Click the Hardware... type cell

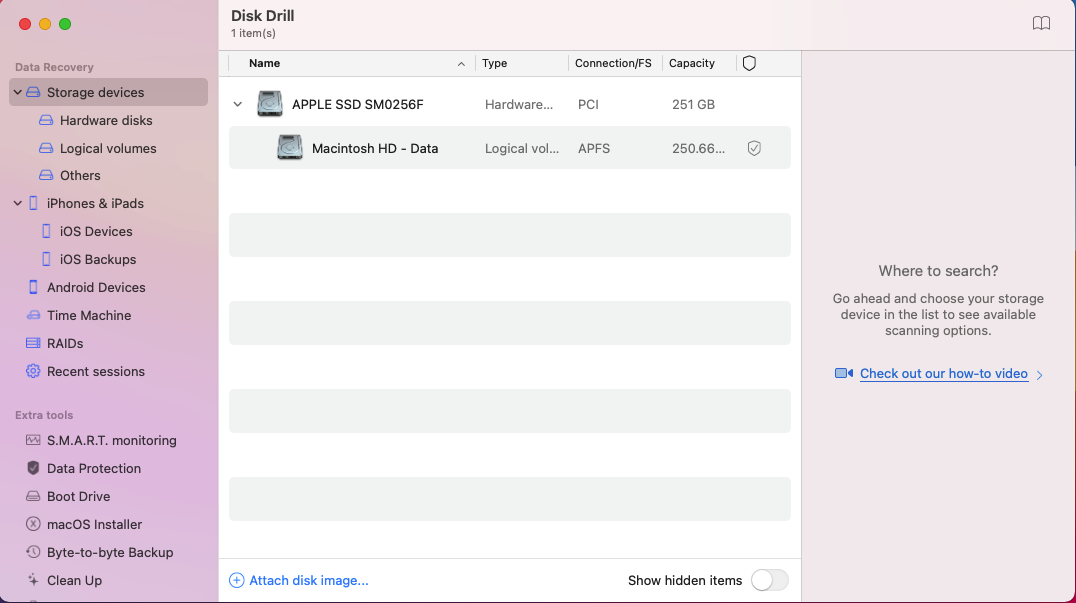(519, 104)
